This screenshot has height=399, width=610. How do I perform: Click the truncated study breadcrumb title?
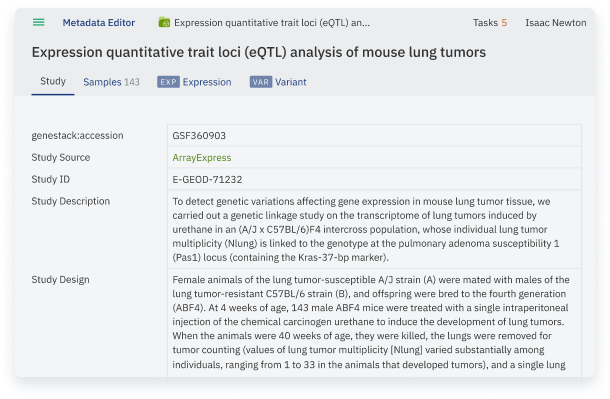tap(272, 23)
